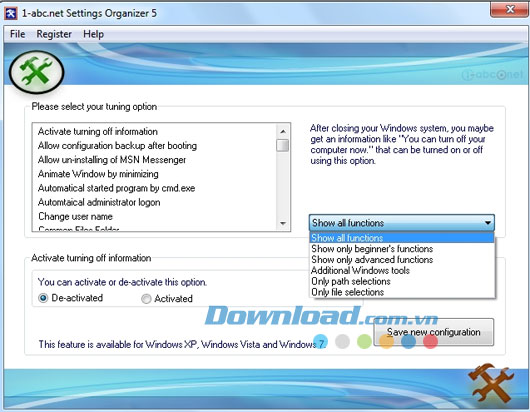Choose Additional Windows tools option
Screen dimensions: 530x412
point(402,270)
